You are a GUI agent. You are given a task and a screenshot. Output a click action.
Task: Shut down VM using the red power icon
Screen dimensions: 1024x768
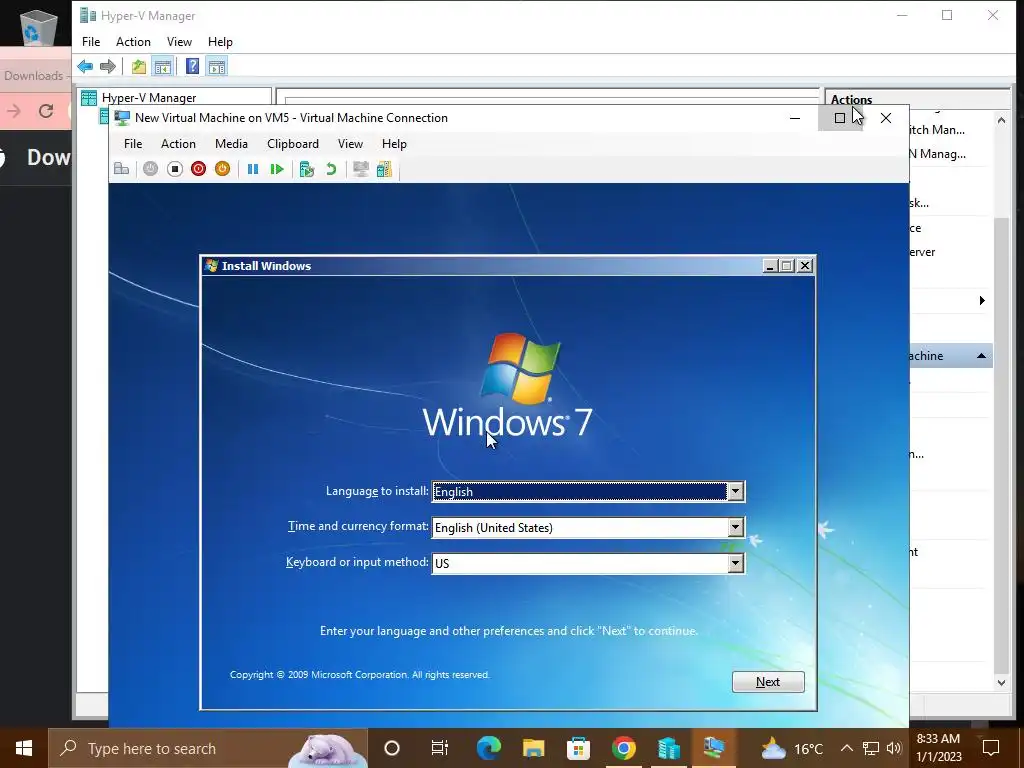coord(199,169)
